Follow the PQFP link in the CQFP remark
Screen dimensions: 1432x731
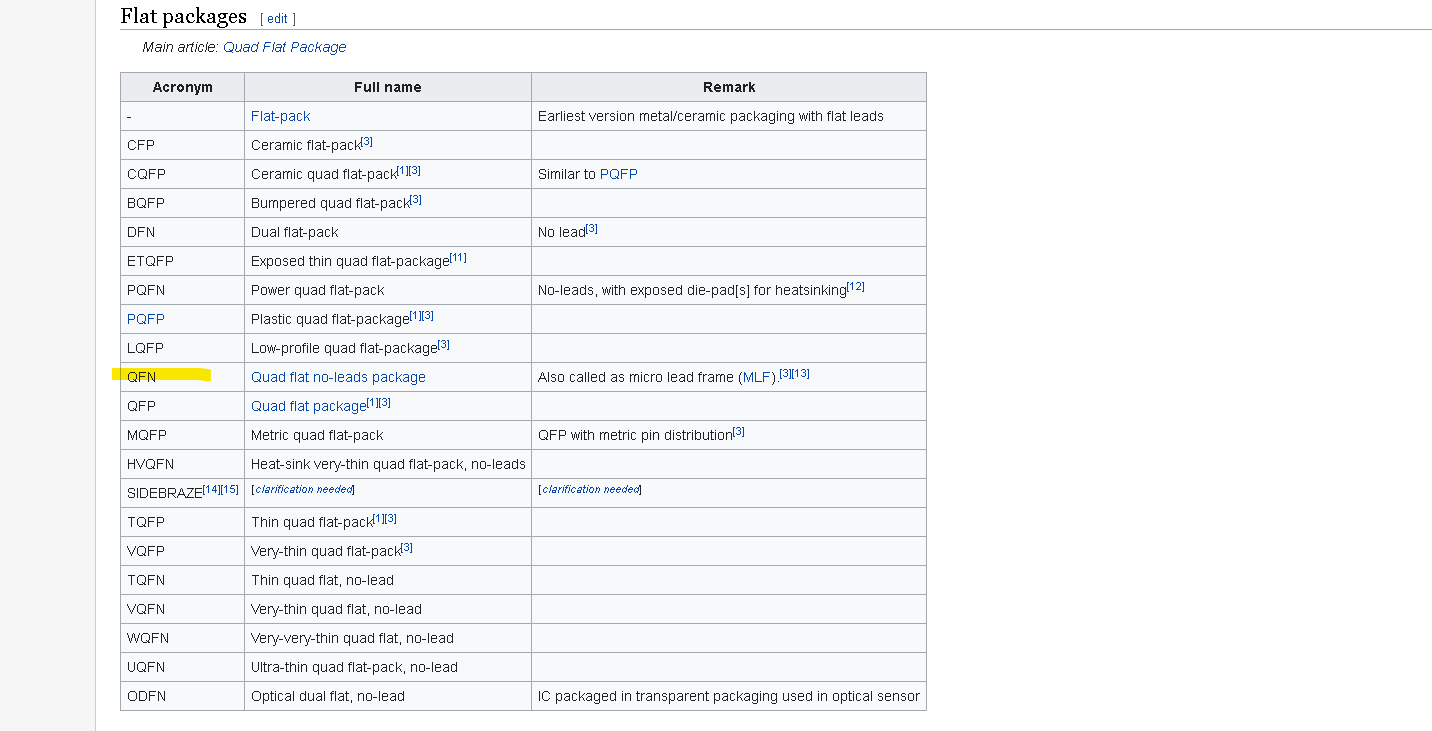[x=619, y=174]
